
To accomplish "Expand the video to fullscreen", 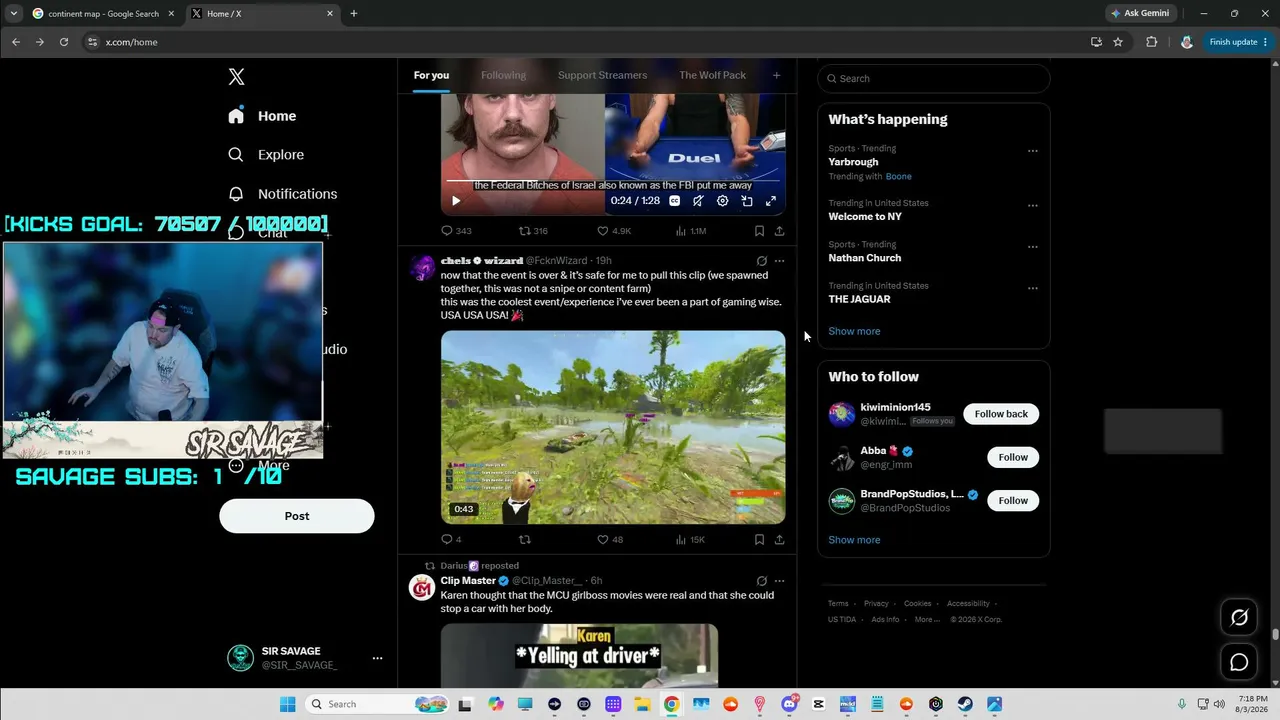I will (x=771, y=201).
